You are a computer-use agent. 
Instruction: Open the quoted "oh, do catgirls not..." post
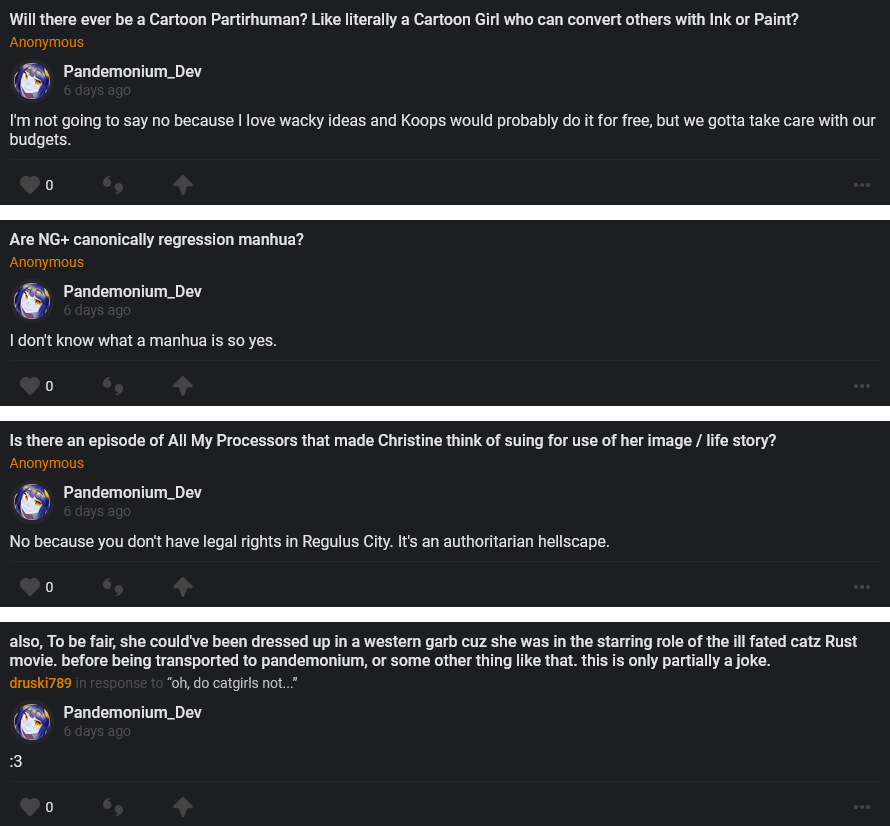pos(233,683)
